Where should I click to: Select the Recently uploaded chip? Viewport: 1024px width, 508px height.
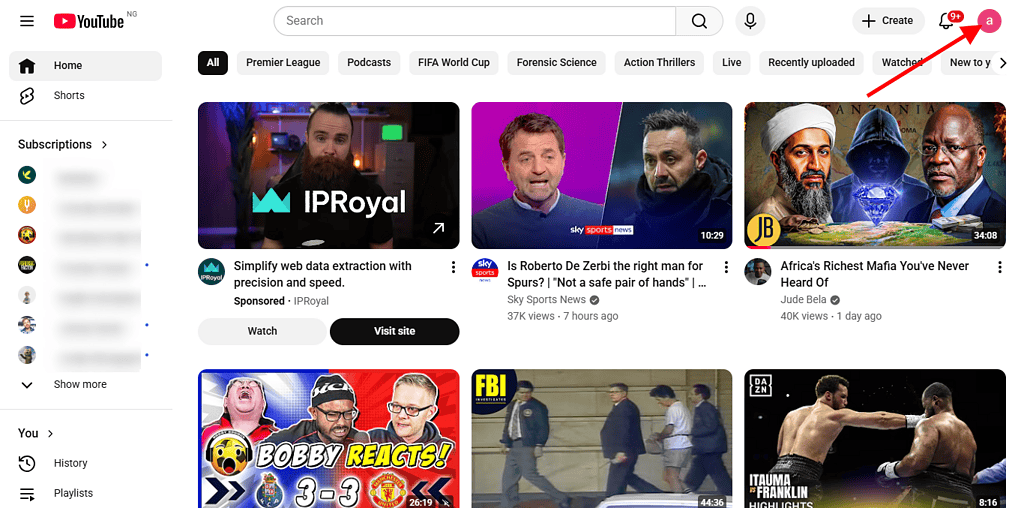(x=811, y=63)
